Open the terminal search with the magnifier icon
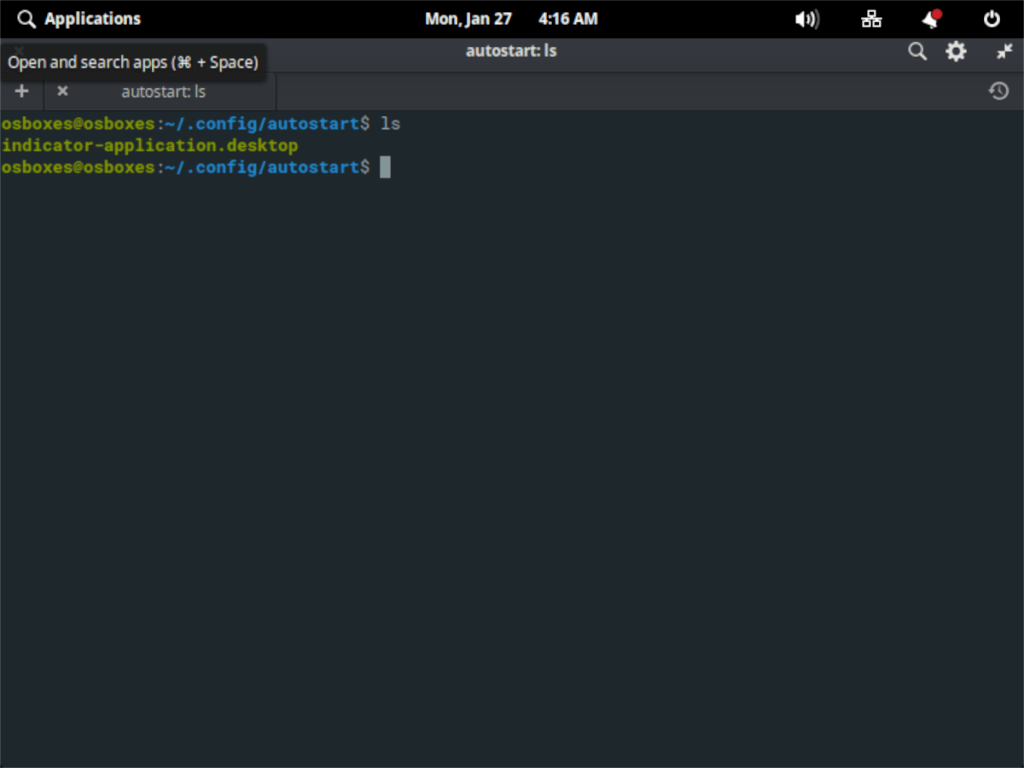The image size is (1024, 768). pyautogui.click(x=917, y=51)
